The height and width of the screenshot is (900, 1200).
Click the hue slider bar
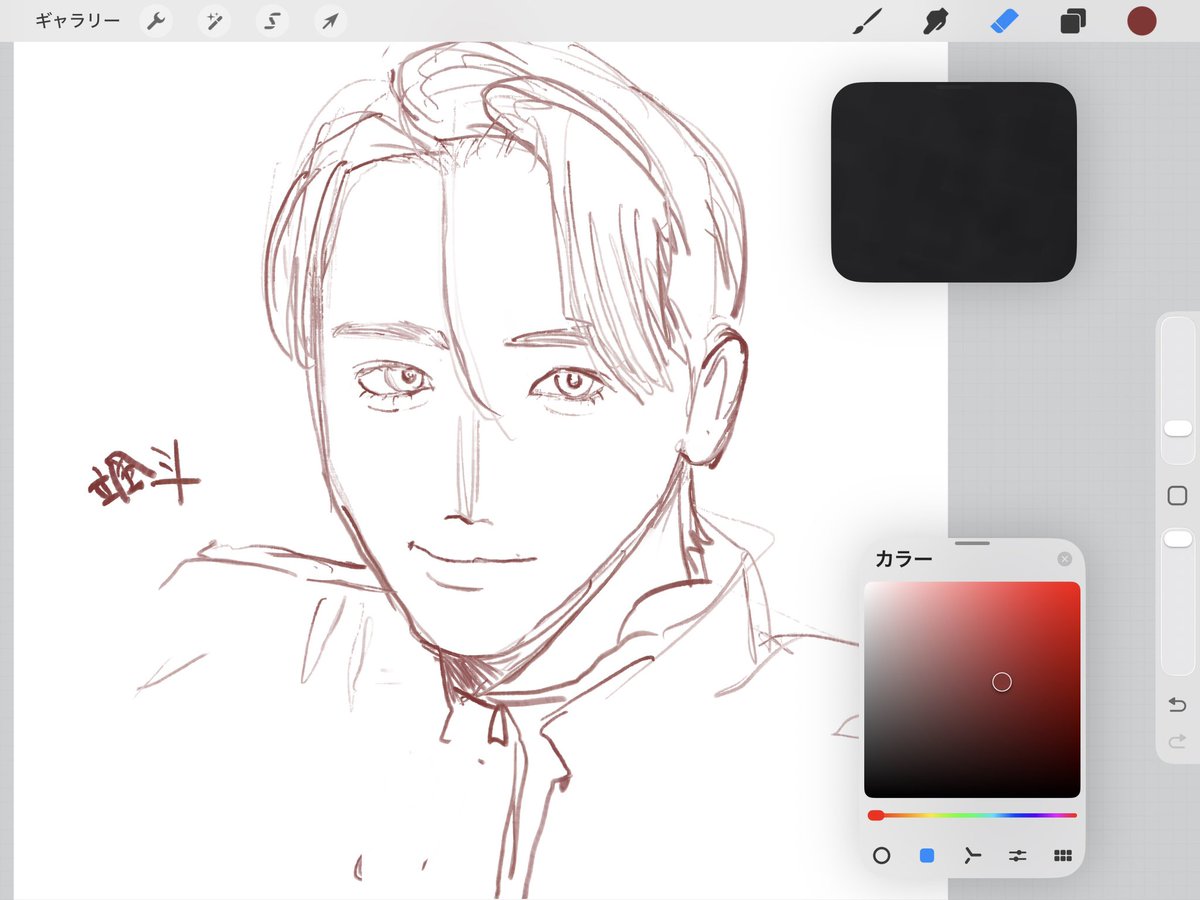coord(972,815)
